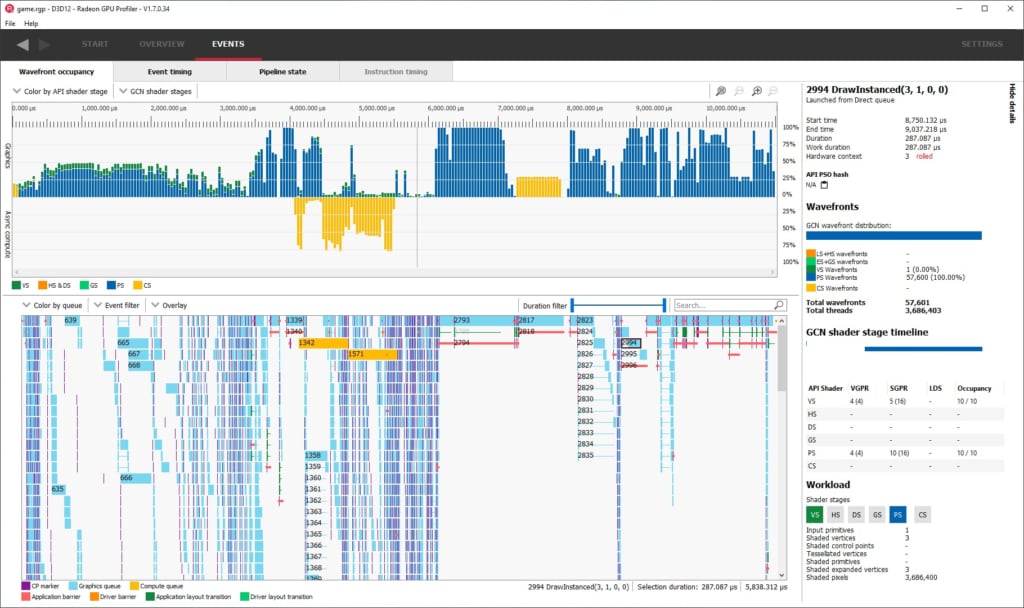Select the VS shader stage icon
The height and width of the screenshot is (608, 1024).
click(816, 514)
